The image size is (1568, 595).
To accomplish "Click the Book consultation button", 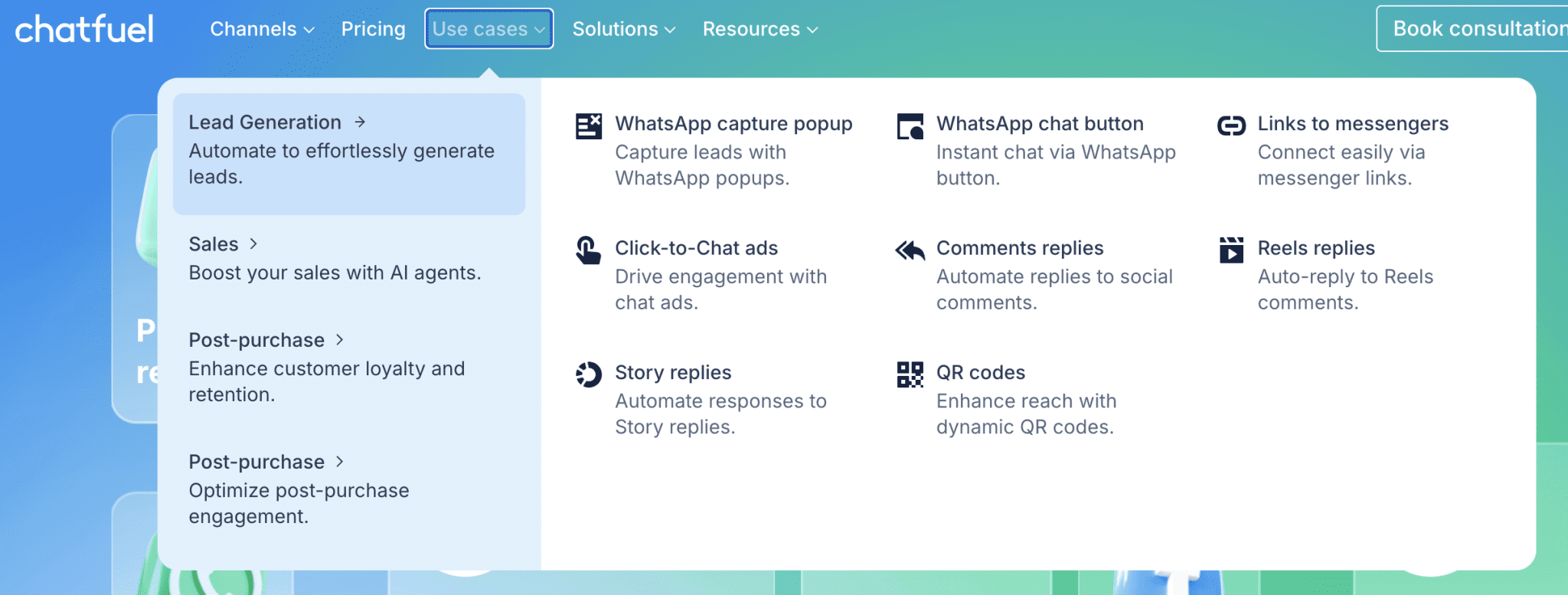I will point(1472,28).
